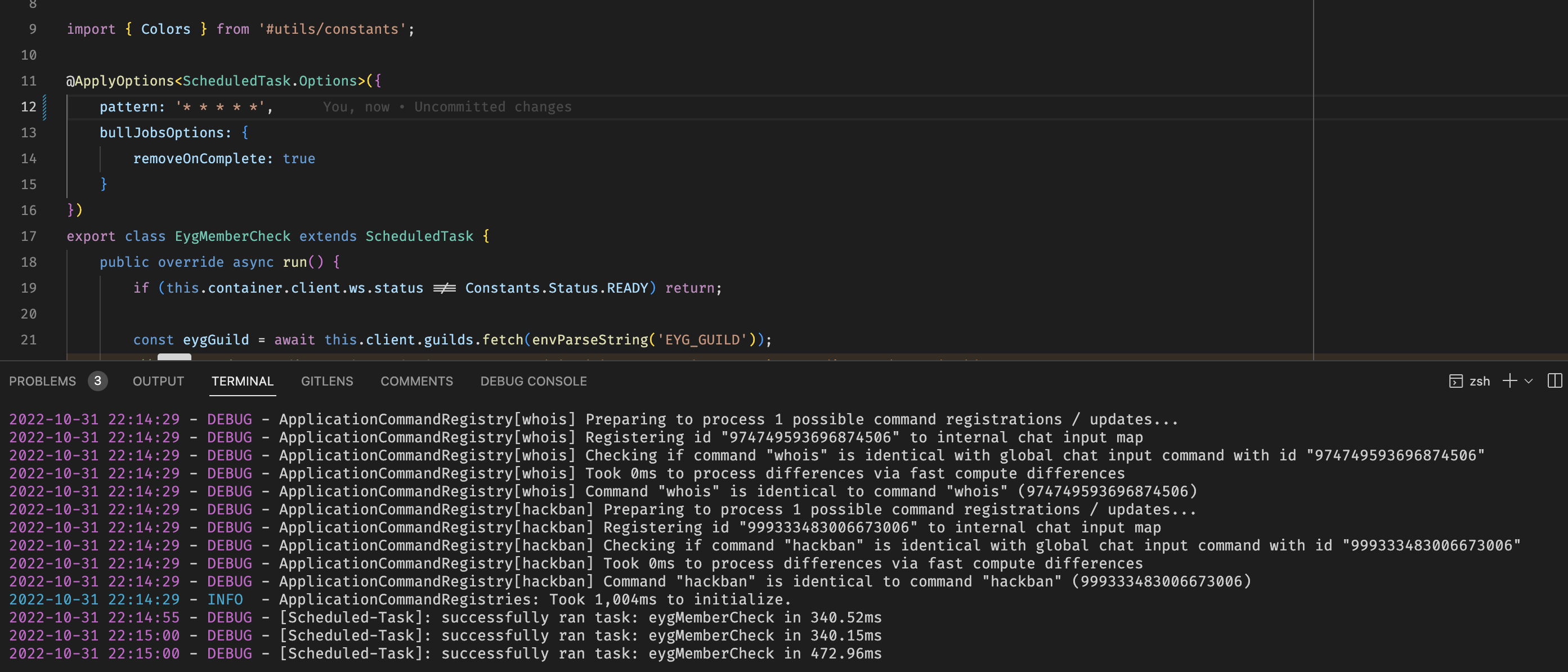1568x672 pixels.
Task: Switch to the PROBLEMS tab
Action: tap(42, 381)
